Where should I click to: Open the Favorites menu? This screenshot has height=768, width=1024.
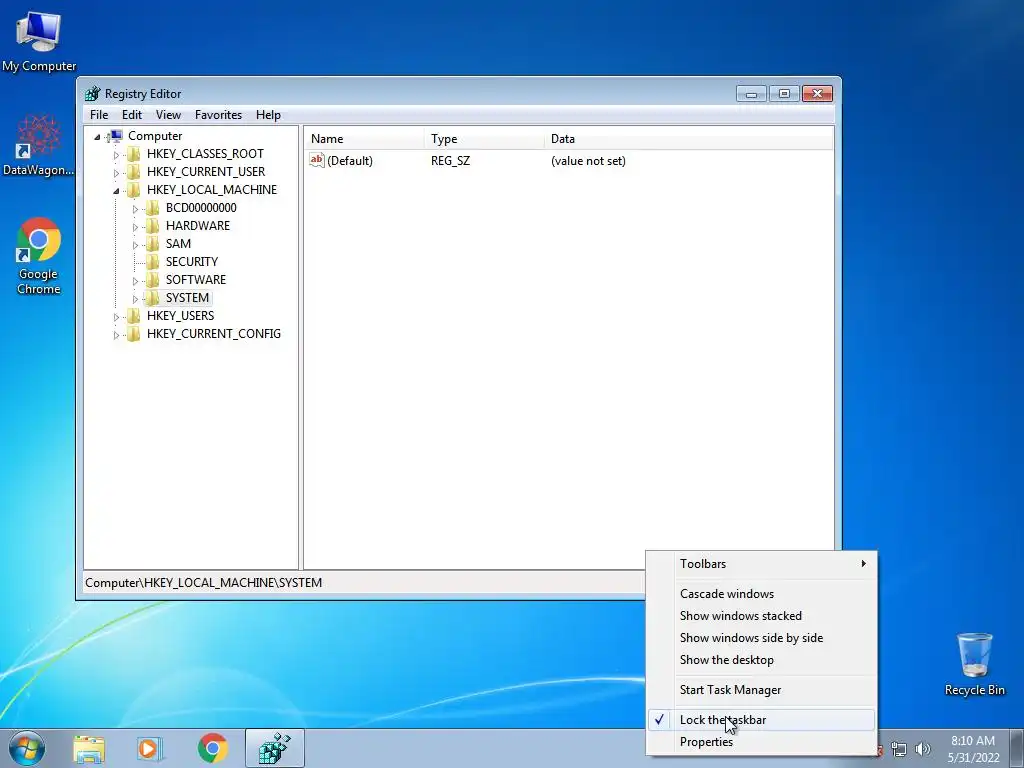coord(218,114)
